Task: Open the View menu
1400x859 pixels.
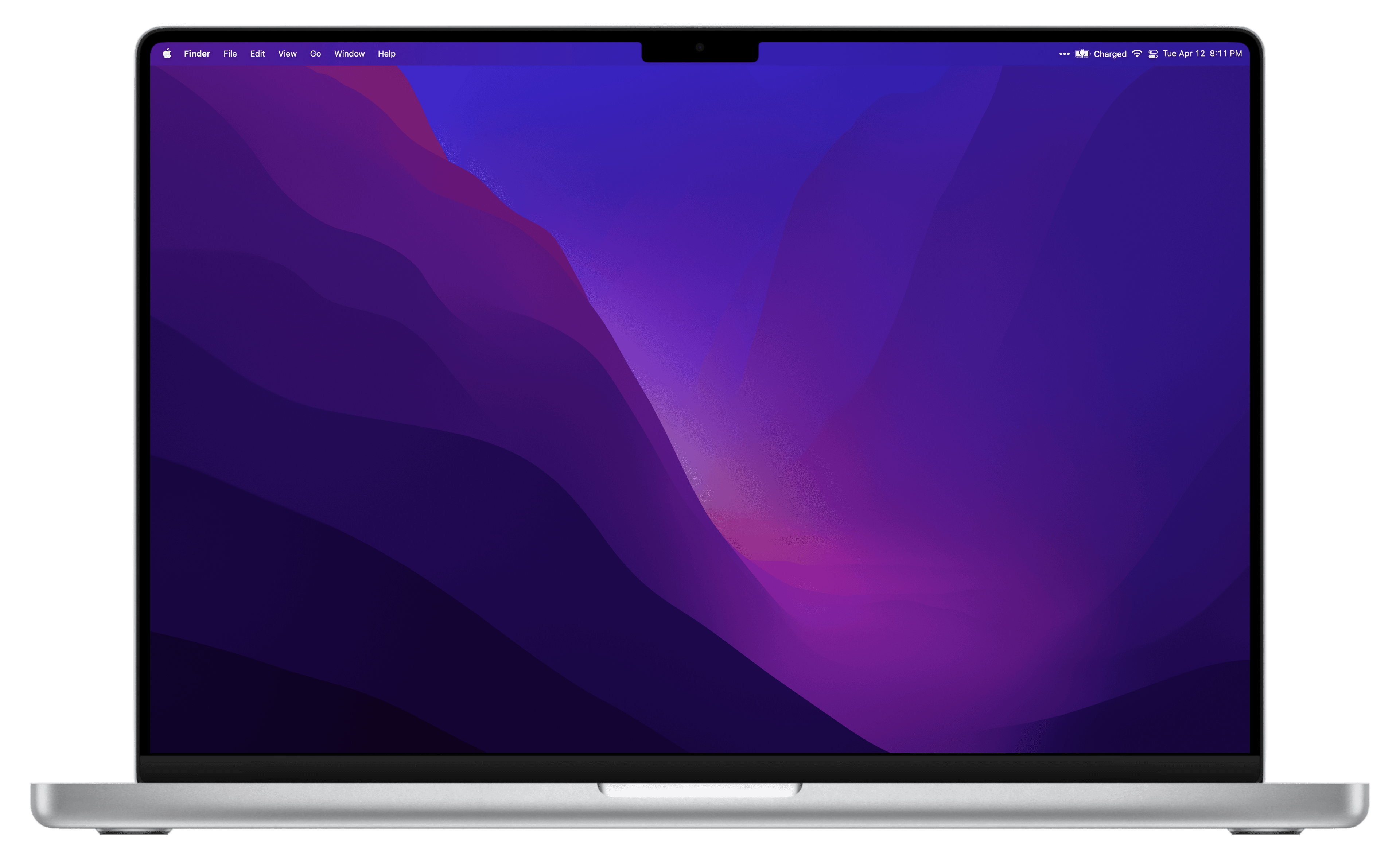Action: click(287, 53)
